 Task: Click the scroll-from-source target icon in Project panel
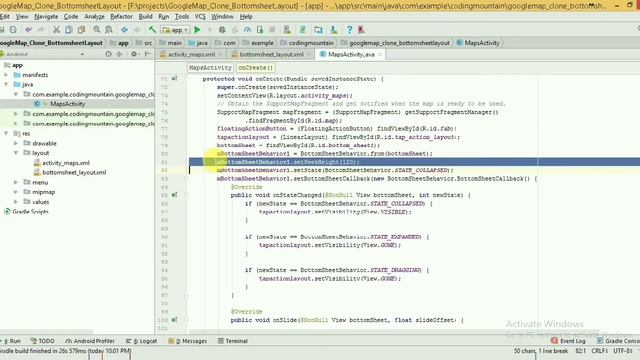click(108, 54)
